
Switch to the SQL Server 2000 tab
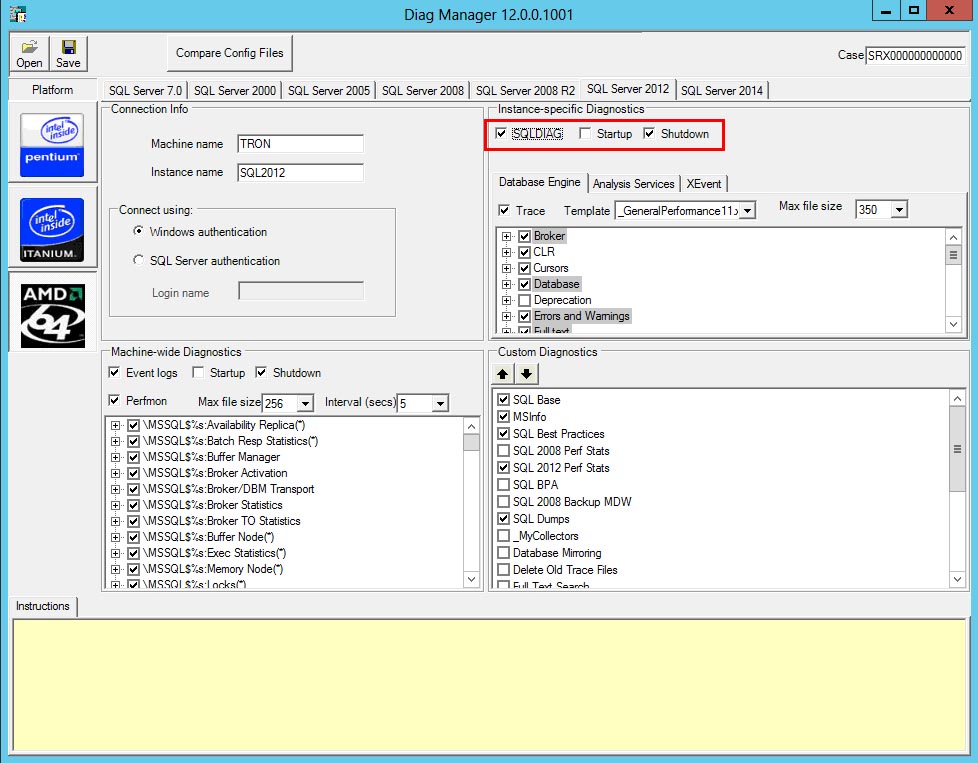click(235, 90)
